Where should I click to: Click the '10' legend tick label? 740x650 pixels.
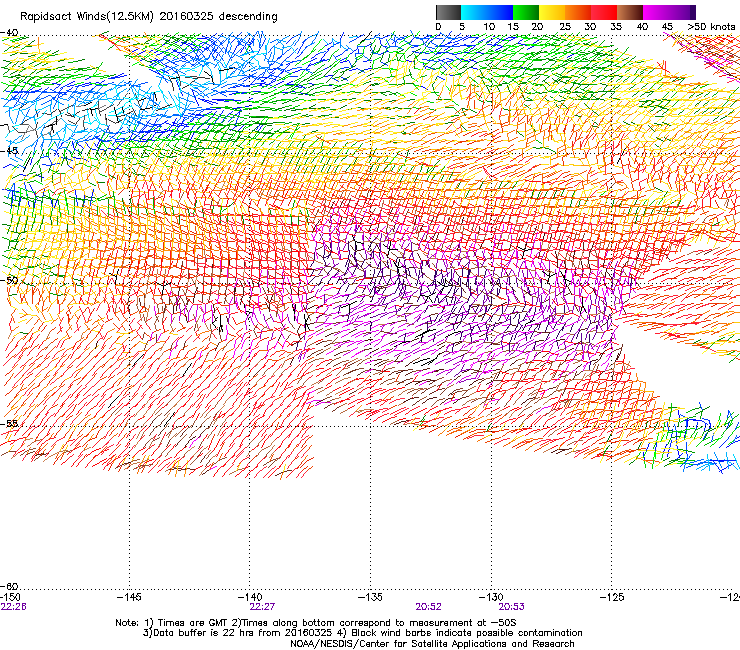(489, 27)
